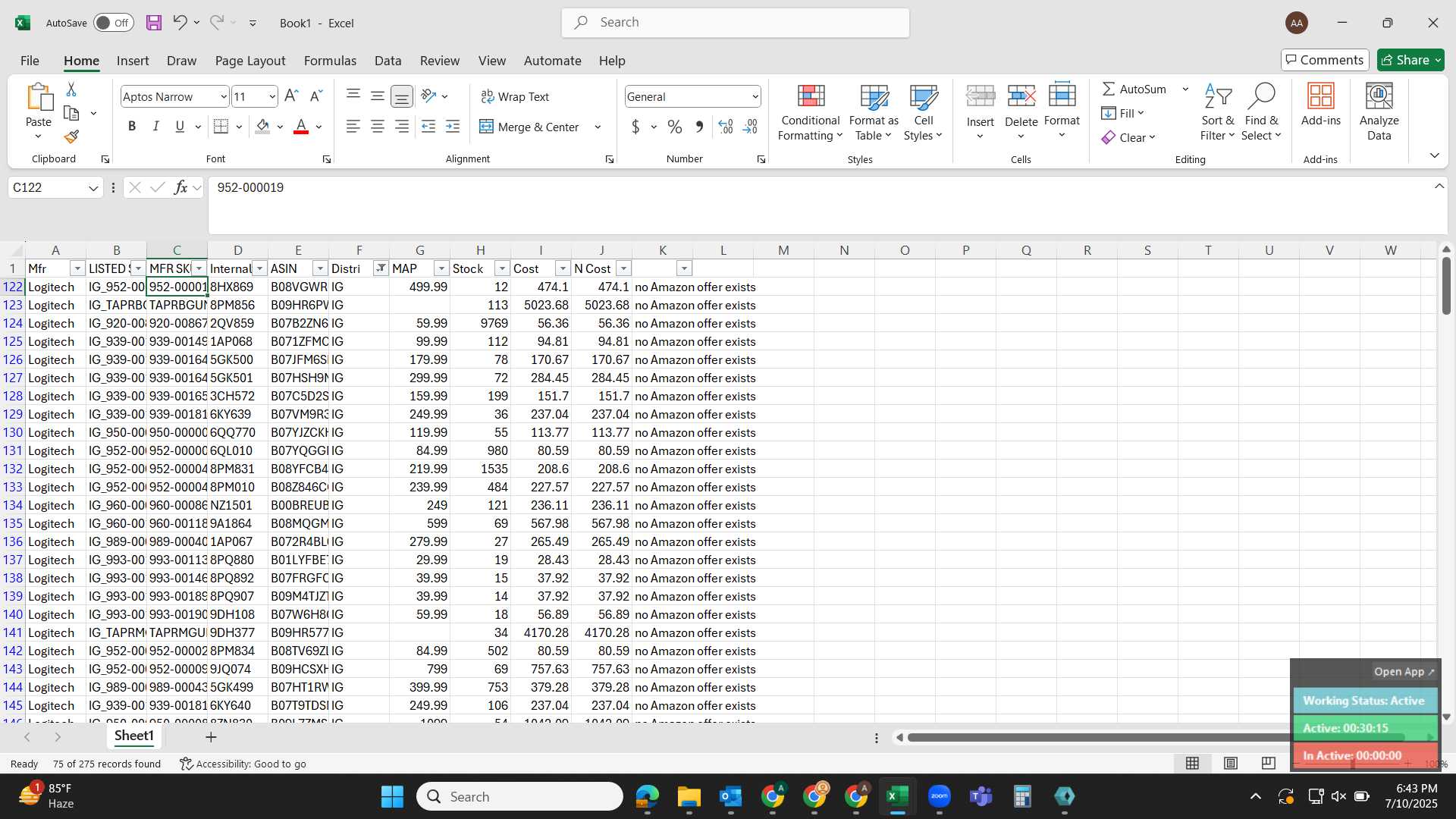Viewport: 1456px width, 819px height.
Task: Add a new sheet with plus button
Action: pyautogui.click(x=211, y=736)
